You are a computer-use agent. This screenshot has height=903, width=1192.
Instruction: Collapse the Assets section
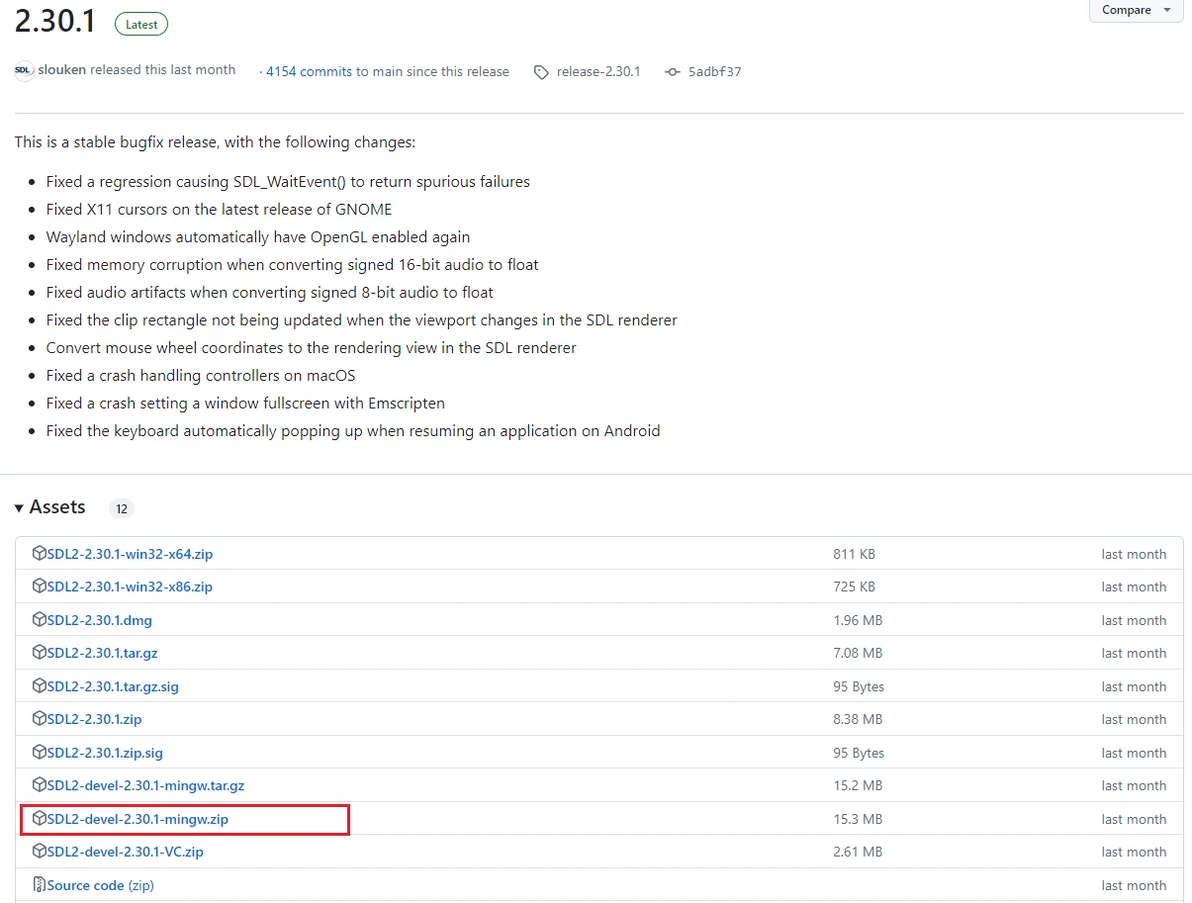click(x=19, y=508)
